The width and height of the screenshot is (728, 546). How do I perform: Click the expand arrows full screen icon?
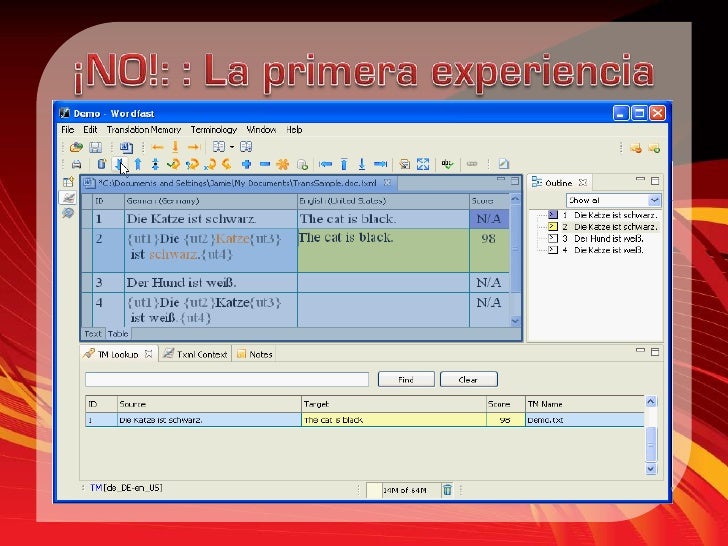pos(423,164)
